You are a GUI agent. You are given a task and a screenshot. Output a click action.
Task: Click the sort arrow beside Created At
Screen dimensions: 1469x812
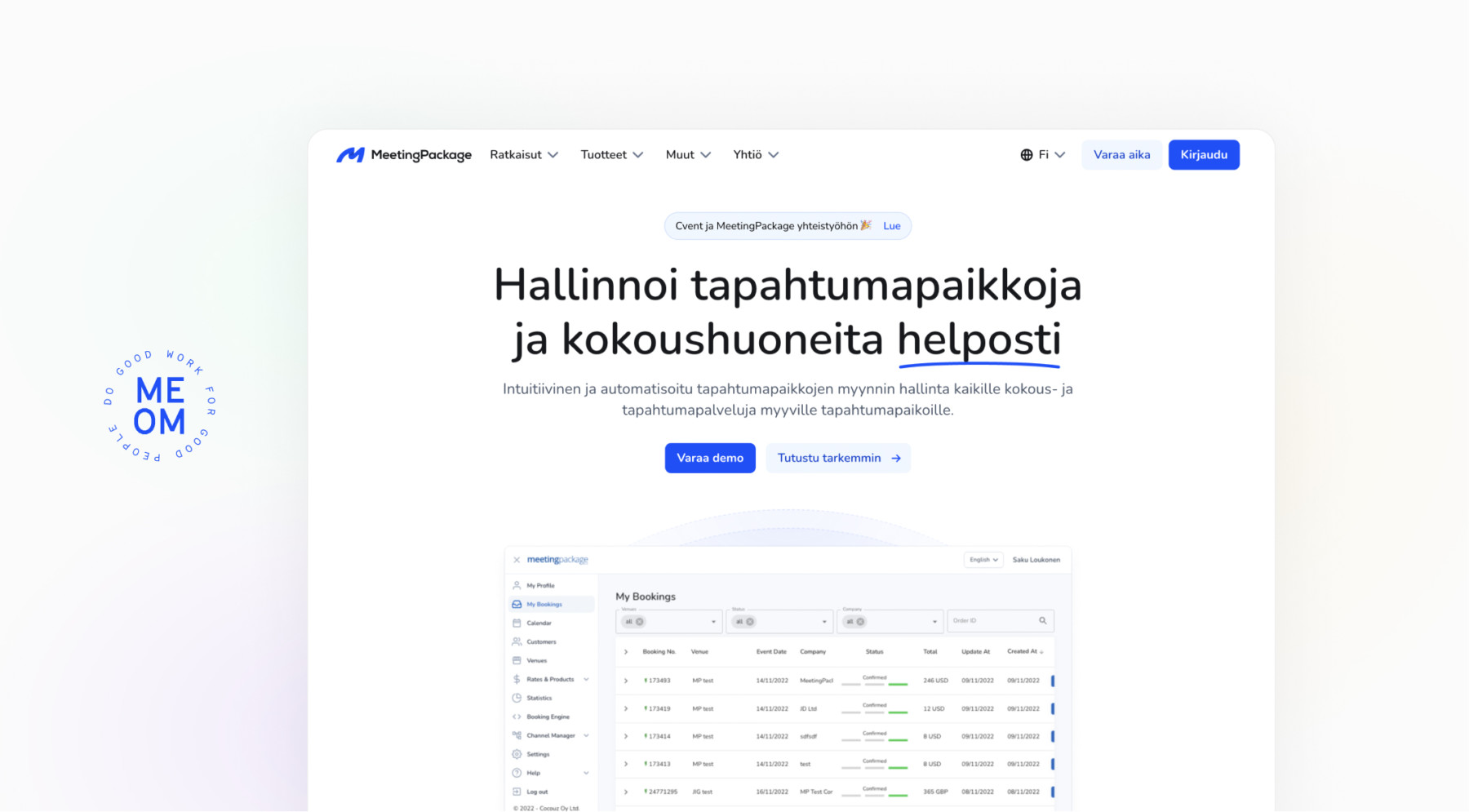(x=1041, y=652)
